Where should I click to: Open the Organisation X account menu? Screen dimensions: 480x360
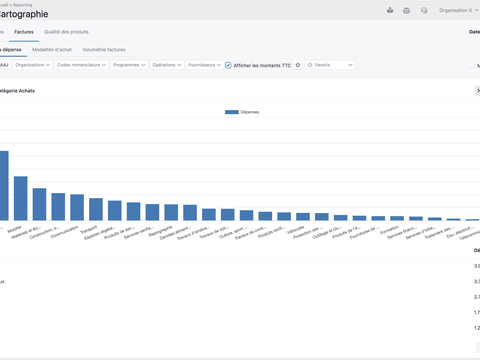[459, 10]
